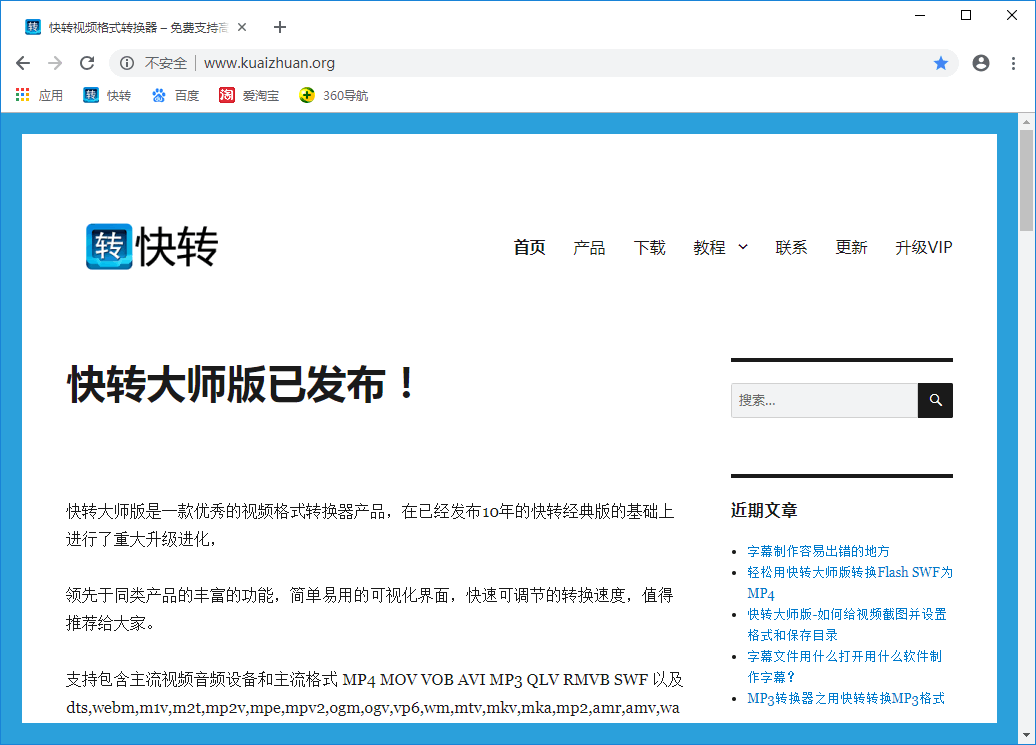
Task: Select the 下载 navigation item
Action: tap(649, 248)
